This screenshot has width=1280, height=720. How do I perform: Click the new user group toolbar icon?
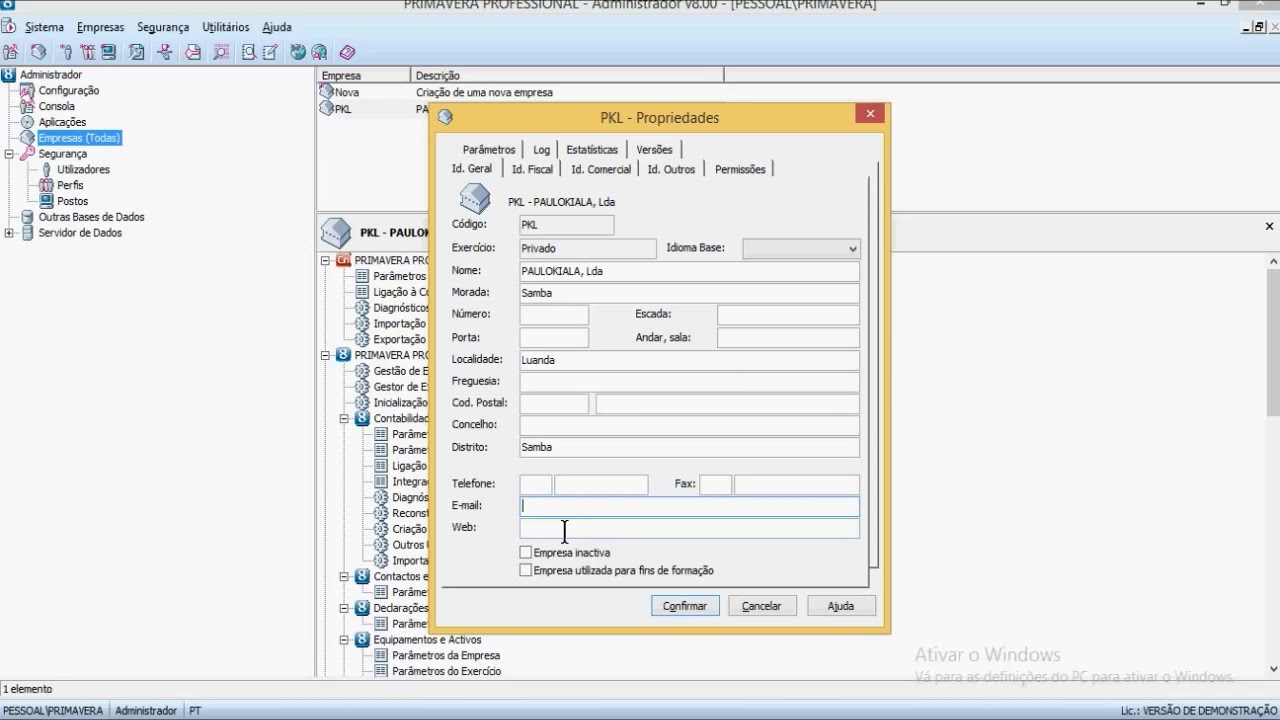click(x=87, y=52)
